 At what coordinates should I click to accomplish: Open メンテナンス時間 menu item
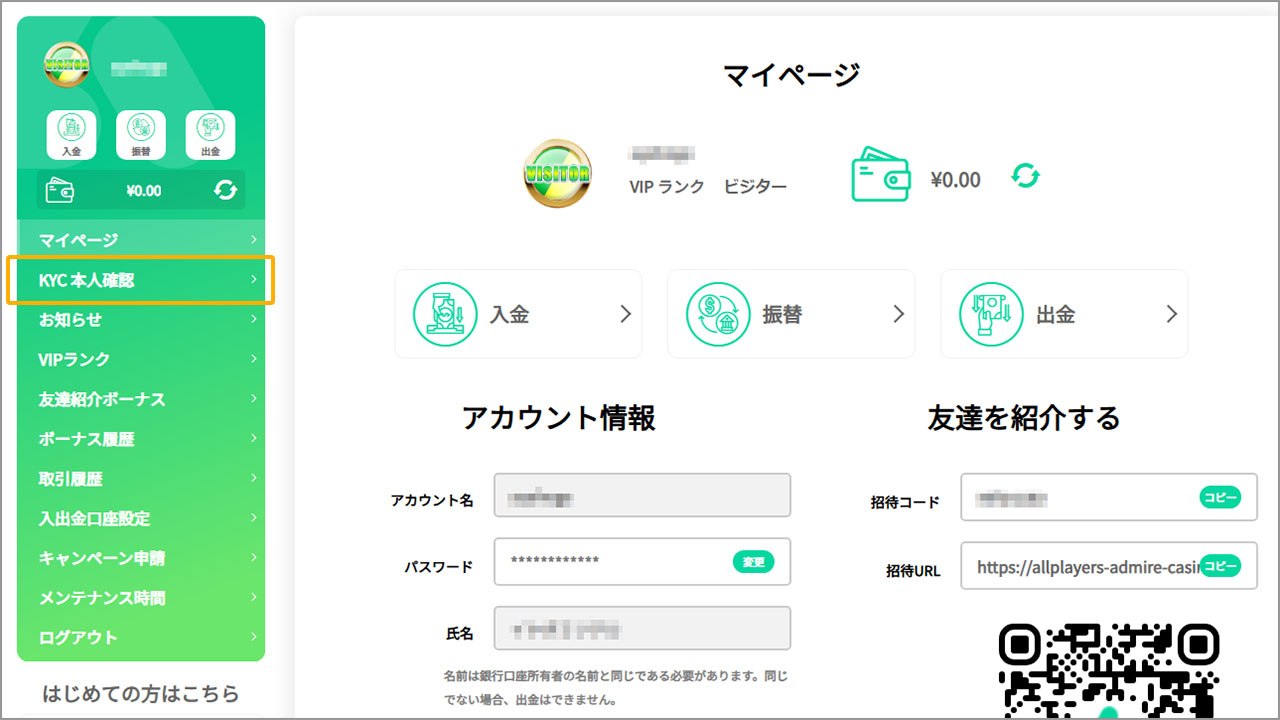141,598
